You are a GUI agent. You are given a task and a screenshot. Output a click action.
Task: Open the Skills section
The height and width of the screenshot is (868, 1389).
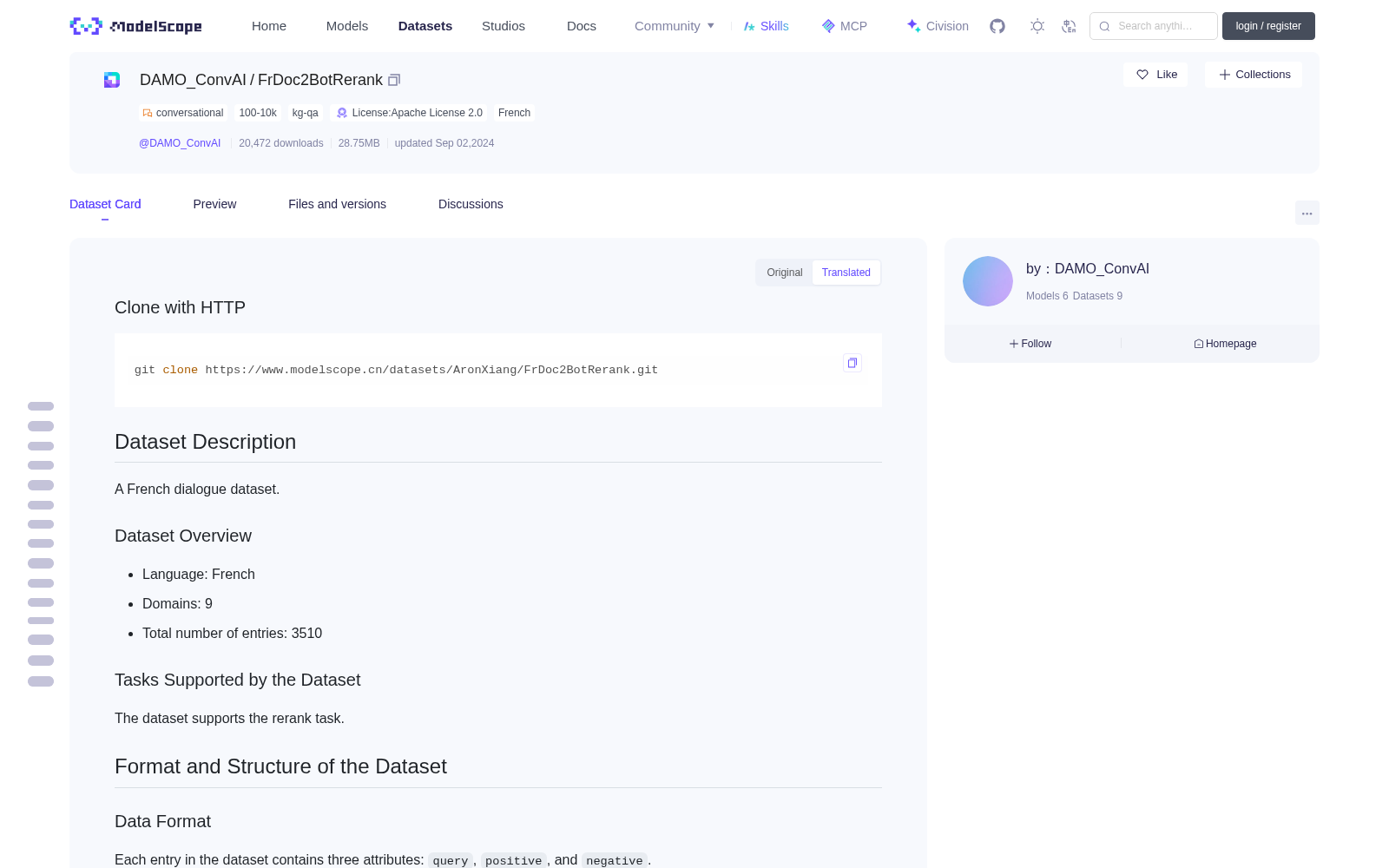click(767, 26)
